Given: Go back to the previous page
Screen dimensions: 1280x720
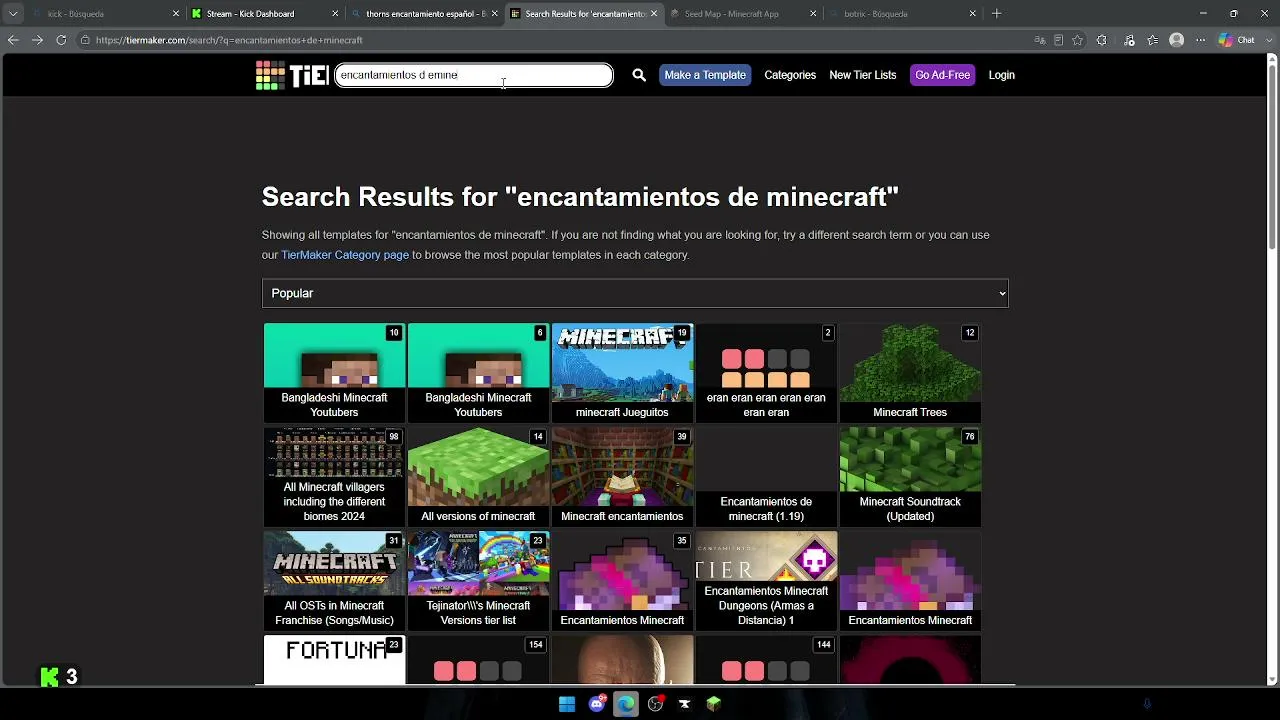Looking at the screenshot, I should pyautogui.click(x=13, y=40).
